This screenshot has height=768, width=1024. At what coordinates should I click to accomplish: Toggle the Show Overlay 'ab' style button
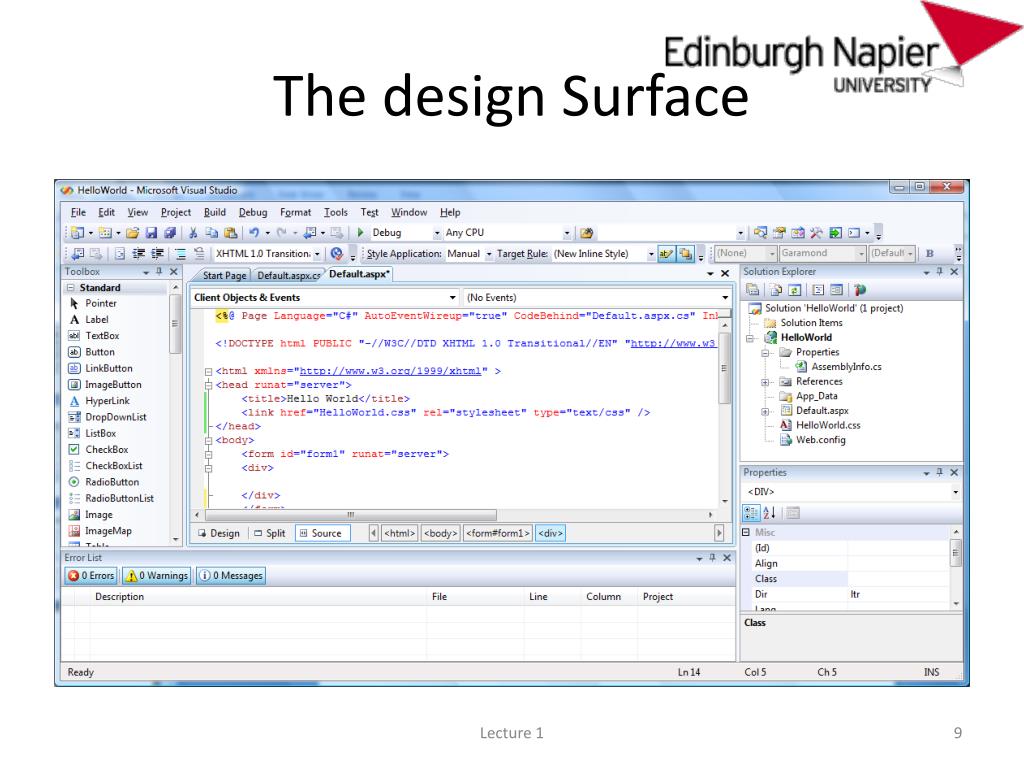[666, 253]
